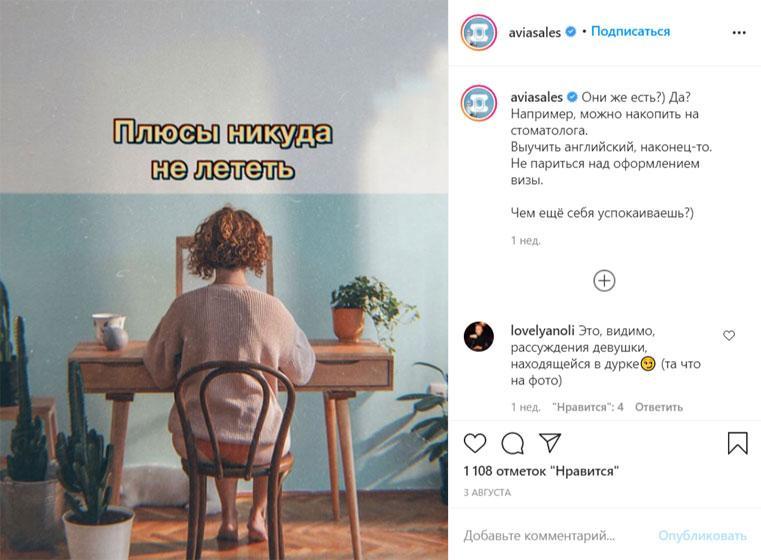Click the post photo of girl

coord(224,280)
